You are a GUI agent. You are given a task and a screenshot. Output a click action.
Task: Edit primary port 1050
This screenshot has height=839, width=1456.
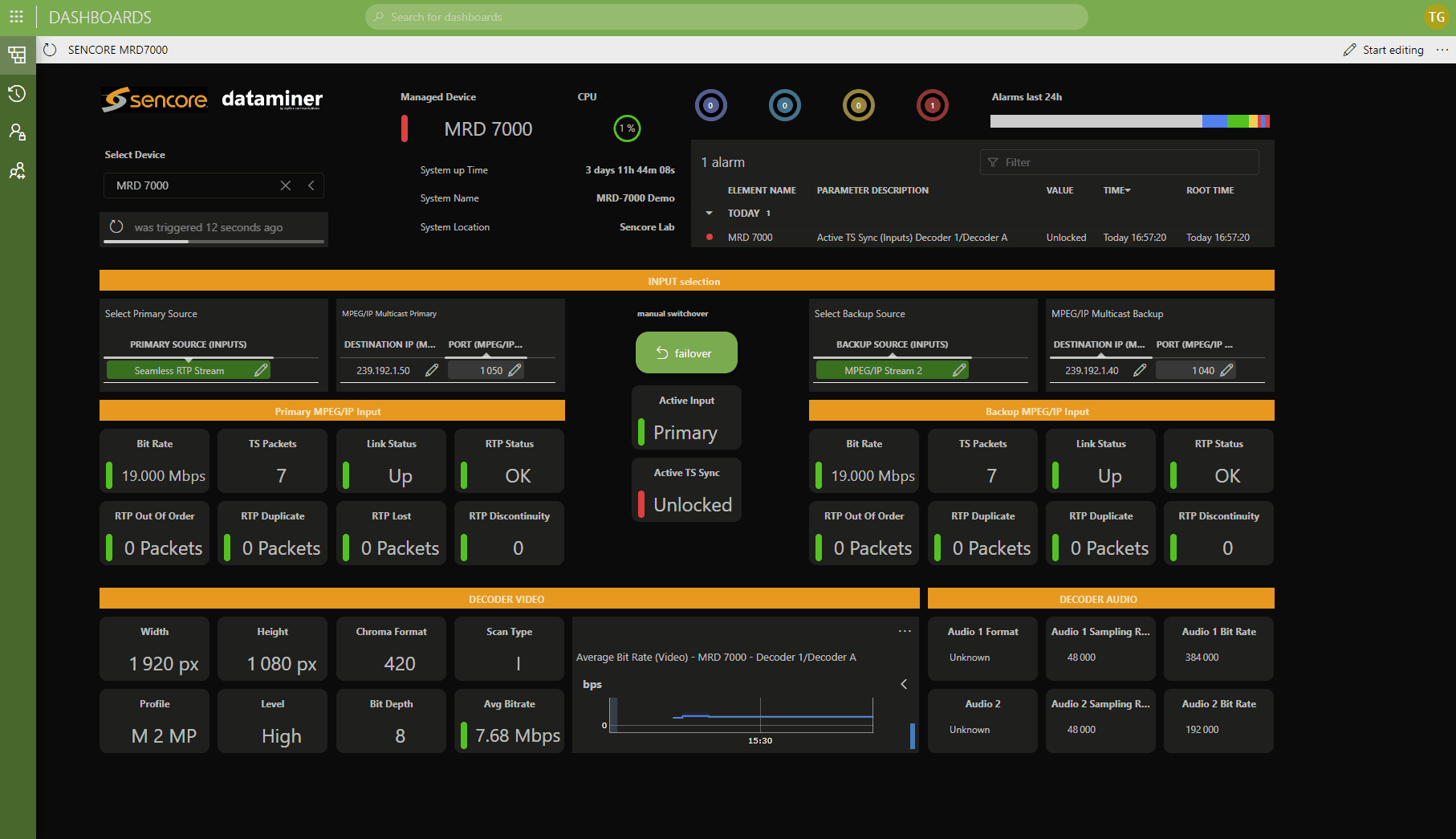click(515, 370)
